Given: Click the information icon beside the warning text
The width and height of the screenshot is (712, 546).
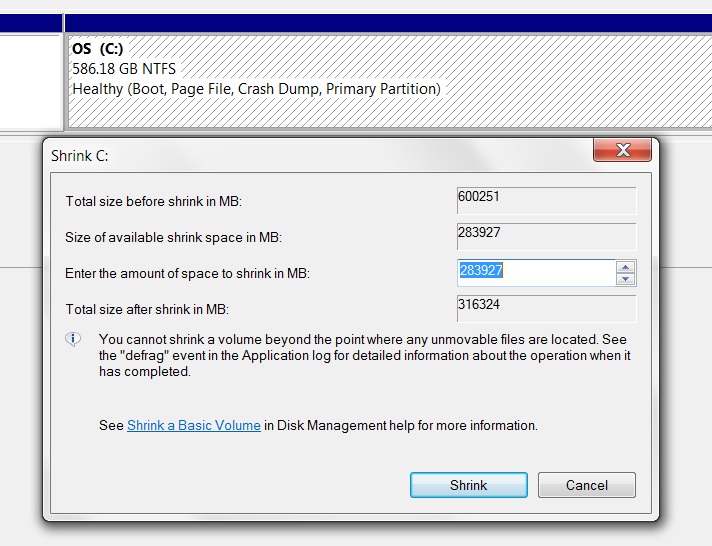Looking at the screenshot, I should [73, 339].
